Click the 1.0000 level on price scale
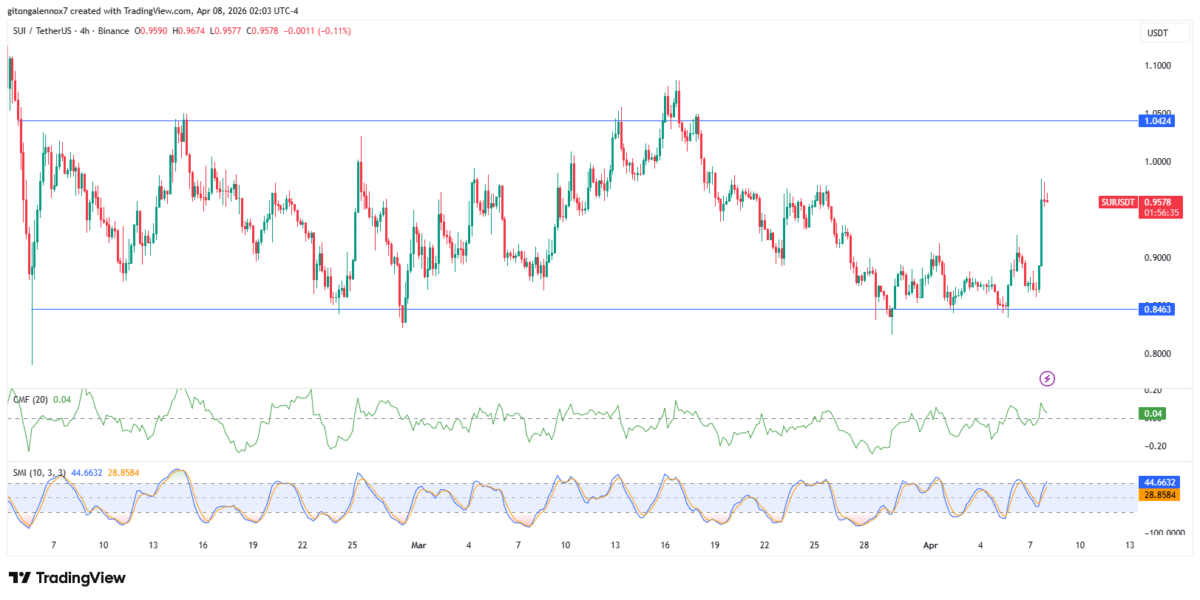The width and height of the screenshot is (1200, 600). pos(1157,161)
